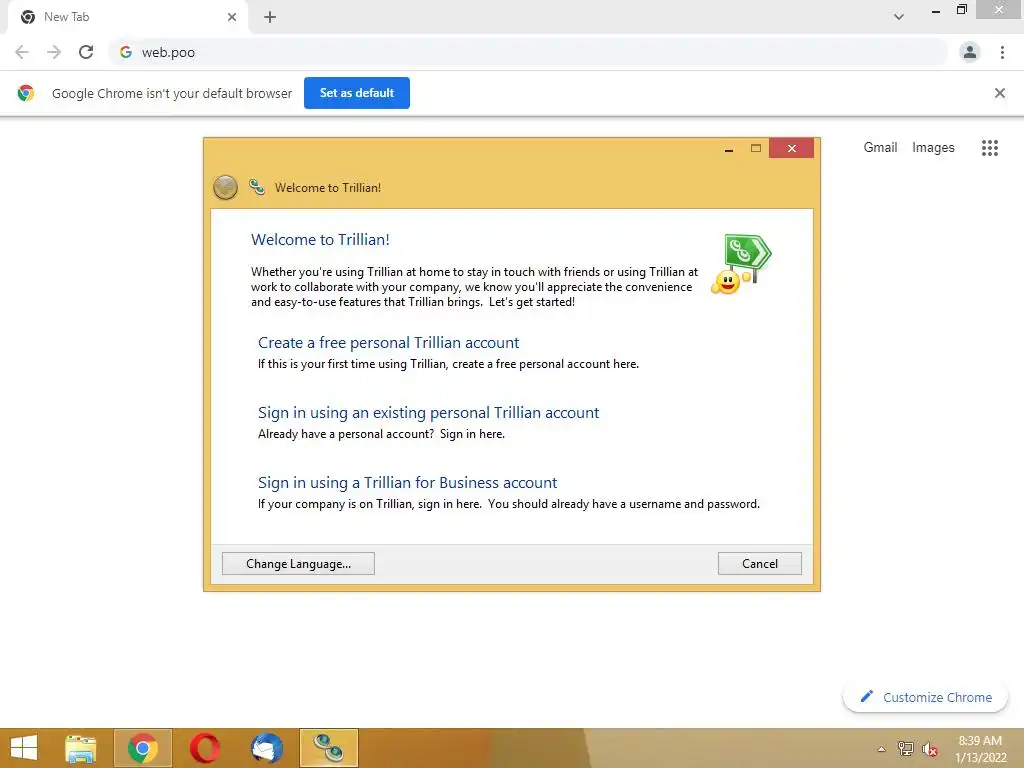The height and width of the screenshot is (768, 1024).
Task: Restore down the Chrome window
Action: coord(961,10)
